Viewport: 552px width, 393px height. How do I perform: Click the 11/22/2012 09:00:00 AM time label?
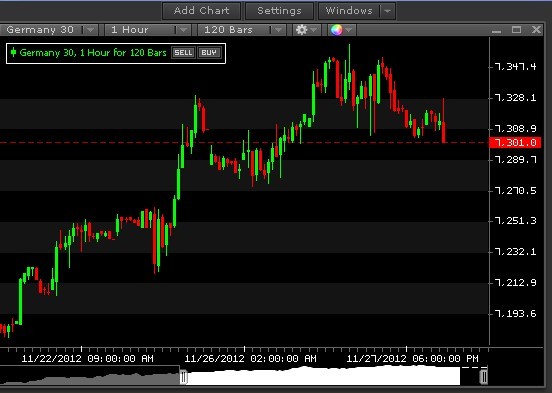[x=87, y=359]
